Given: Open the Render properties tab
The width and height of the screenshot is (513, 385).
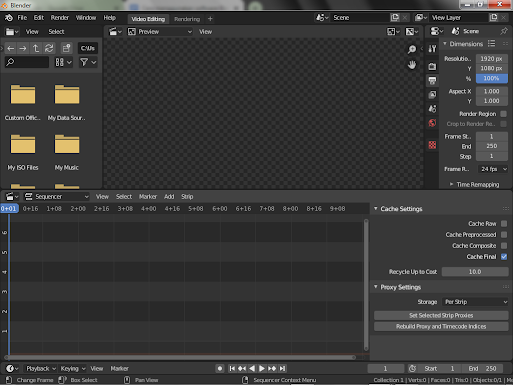Looking at the screenshot, I should point(432,66).
